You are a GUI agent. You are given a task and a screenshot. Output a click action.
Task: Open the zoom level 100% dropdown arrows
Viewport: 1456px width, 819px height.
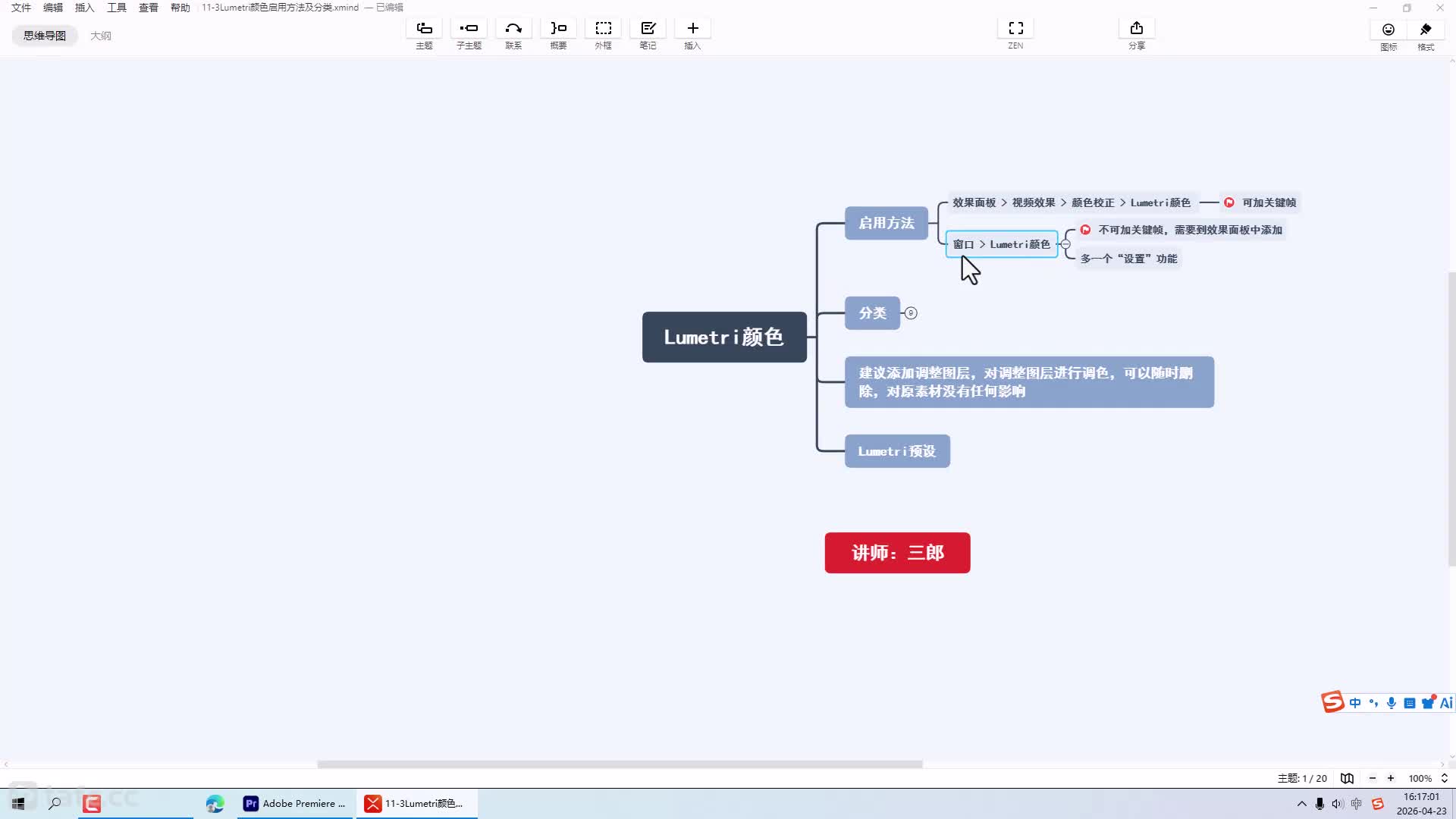1445,778
